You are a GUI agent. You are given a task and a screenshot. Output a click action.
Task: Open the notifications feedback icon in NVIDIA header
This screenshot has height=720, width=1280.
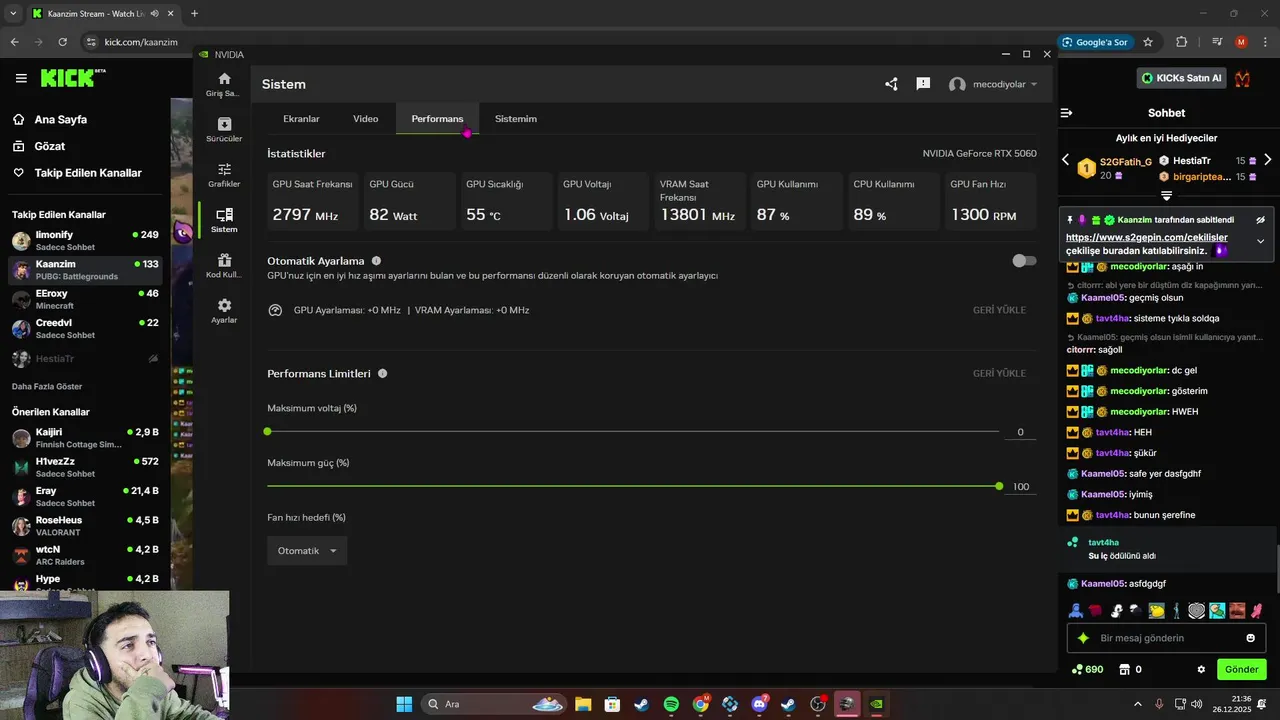[x=923, y=84]
